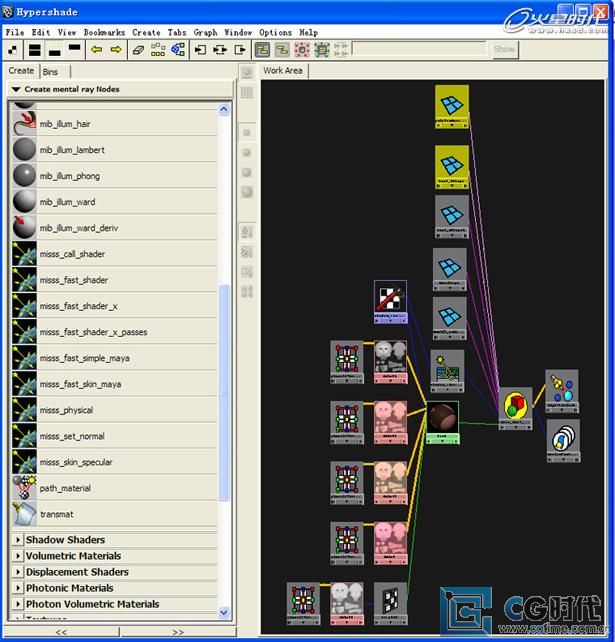Create a mib_illum_ward node
The image size is (615, 642).
(x=115, y=202)
